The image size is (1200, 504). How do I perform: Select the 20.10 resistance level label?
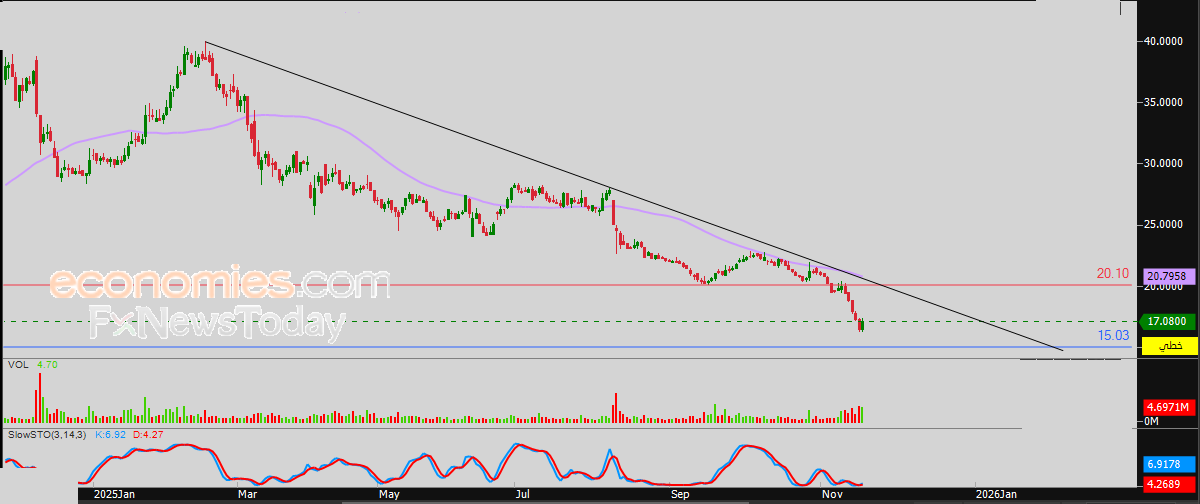(x=1112, y=273)
